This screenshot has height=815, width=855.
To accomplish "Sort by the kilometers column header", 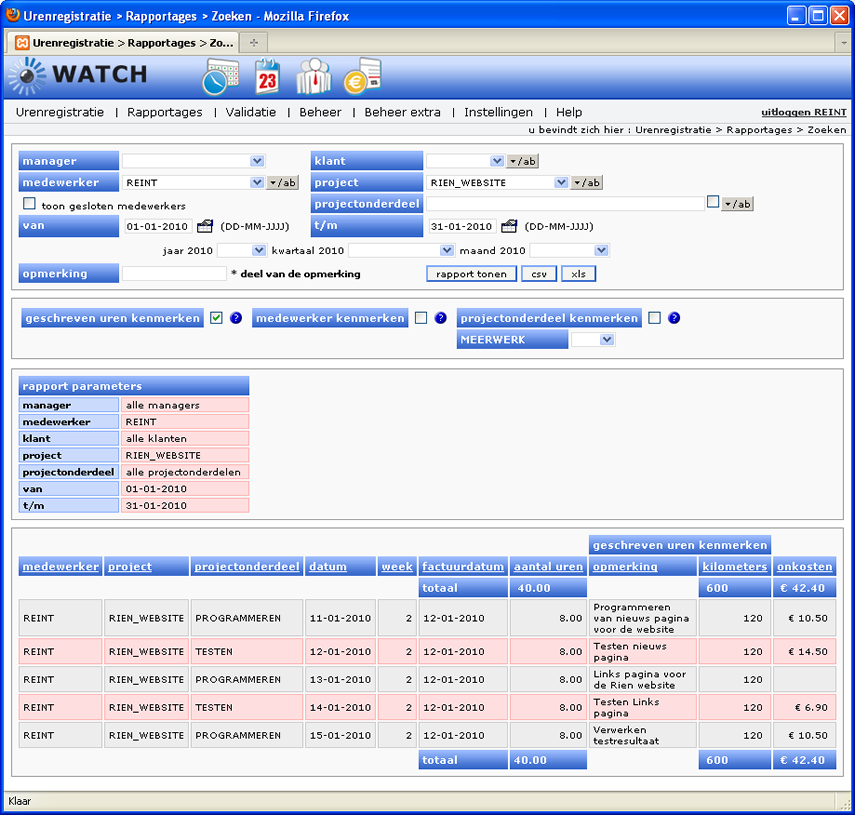I will [734, 566].
